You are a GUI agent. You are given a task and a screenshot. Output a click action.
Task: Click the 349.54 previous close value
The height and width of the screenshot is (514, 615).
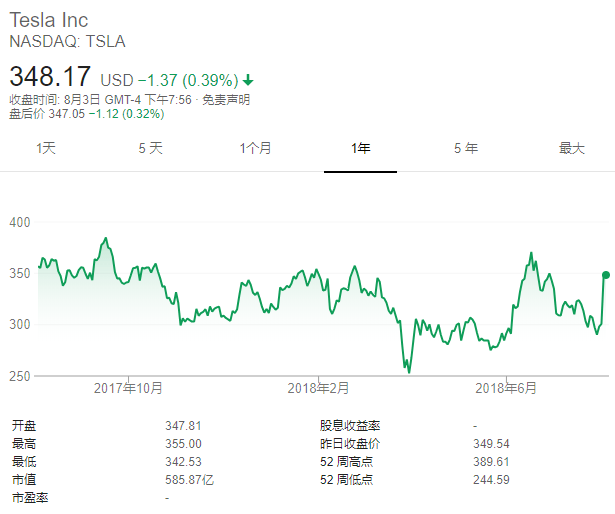point(491,444)
